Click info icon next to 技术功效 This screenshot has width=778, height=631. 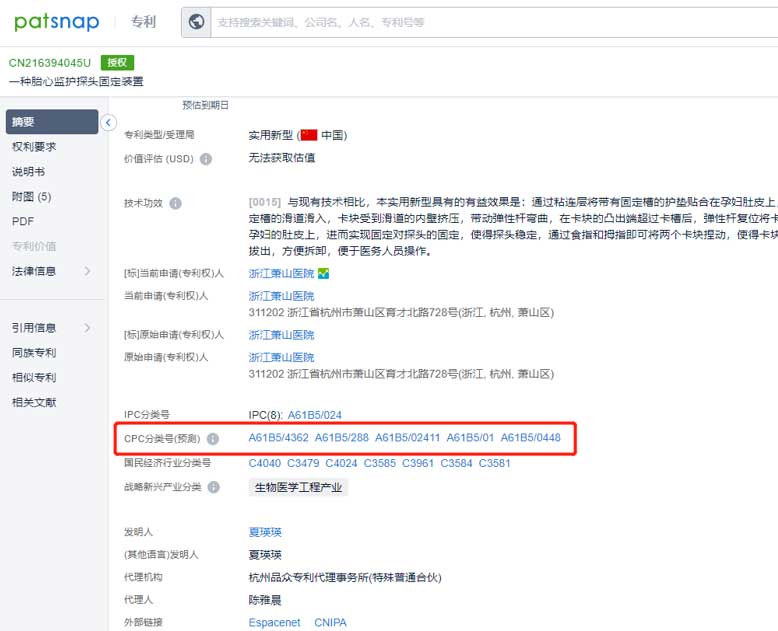175,203
